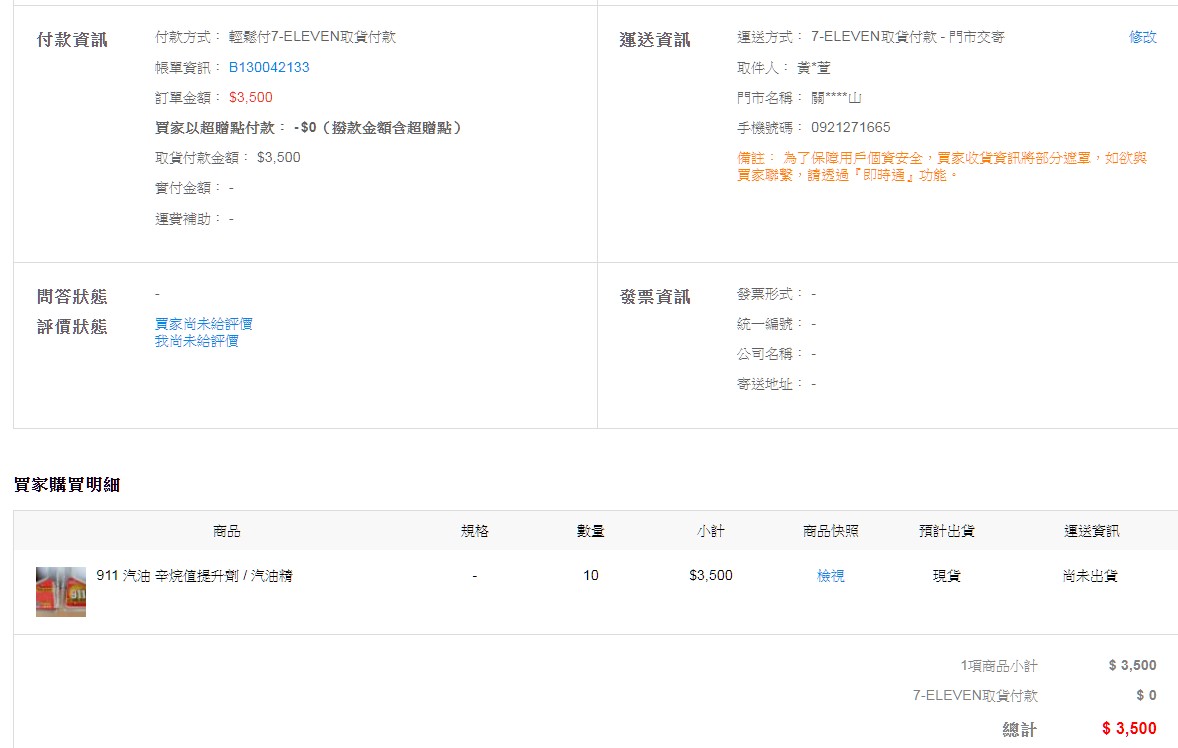
Task: Click the 尚未出貨 shipping status
Action: coord(1090,576)
